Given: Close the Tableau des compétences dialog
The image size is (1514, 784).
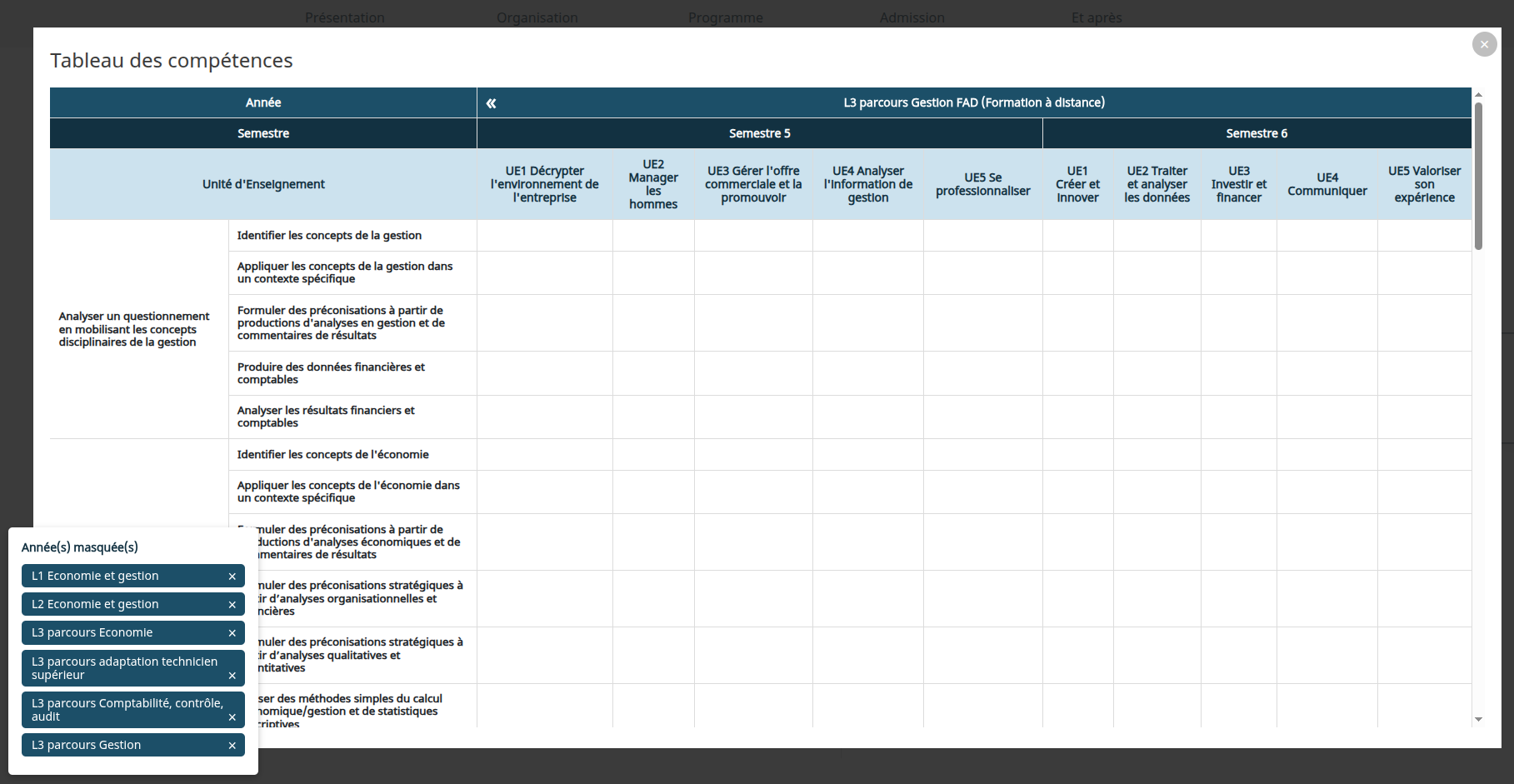Looking at the screenshot, I should tap(1484, 44).
